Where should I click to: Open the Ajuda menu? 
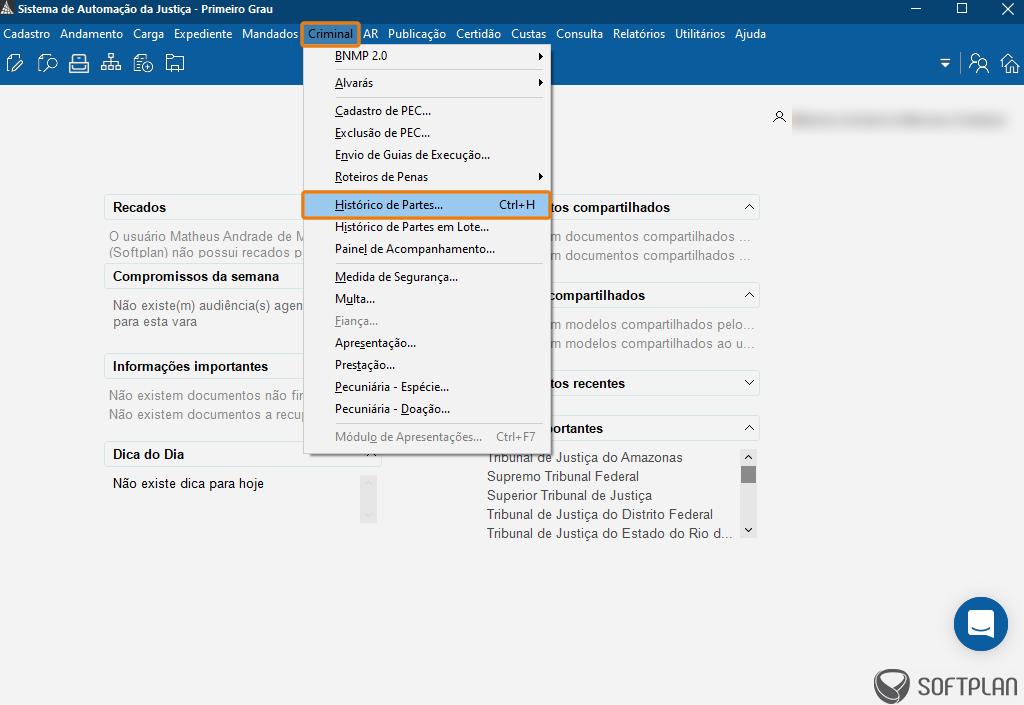750,34
